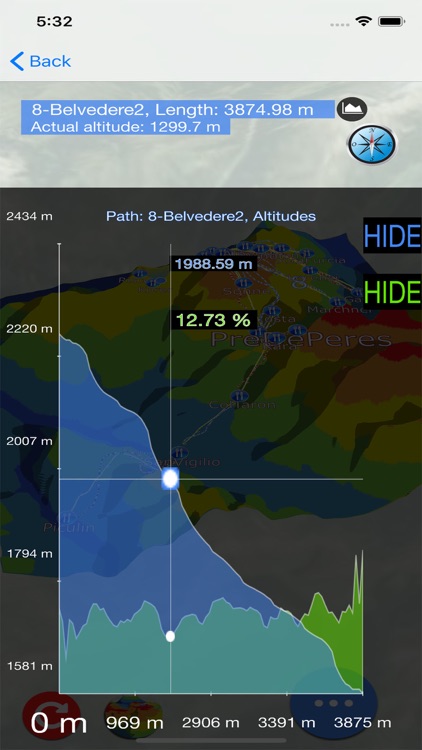Tap the Actual altitude 1299.7 m label
The image size is (422, 750).
click(125, 127)
